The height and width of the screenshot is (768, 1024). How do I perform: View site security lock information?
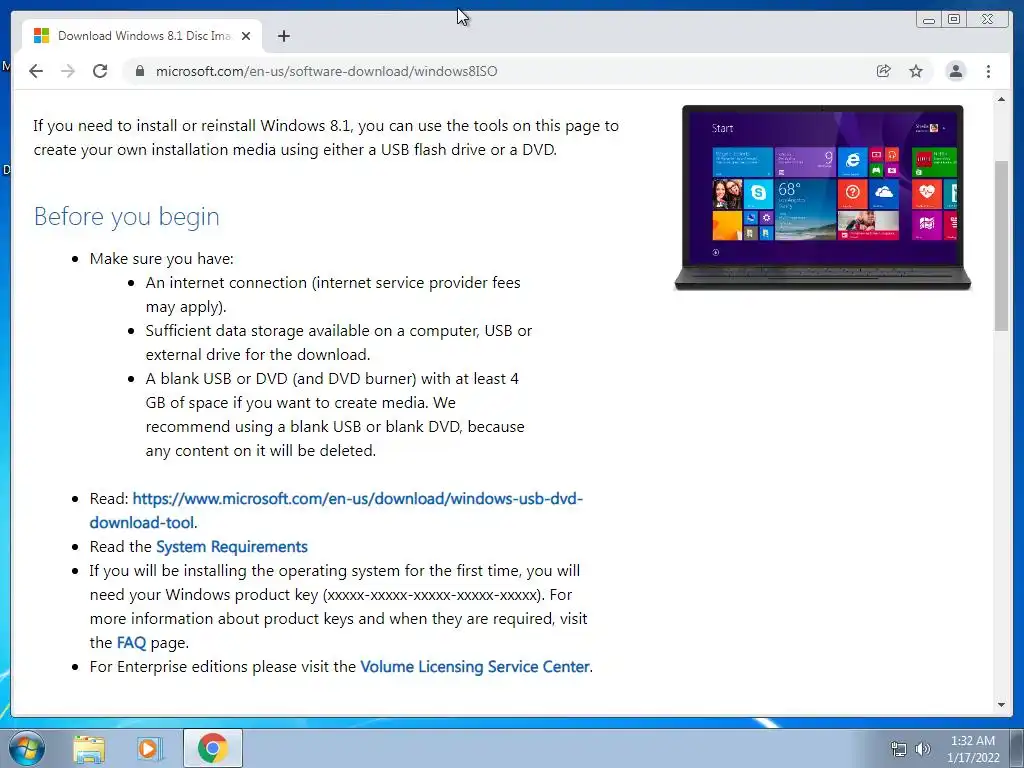click(139, 71)
